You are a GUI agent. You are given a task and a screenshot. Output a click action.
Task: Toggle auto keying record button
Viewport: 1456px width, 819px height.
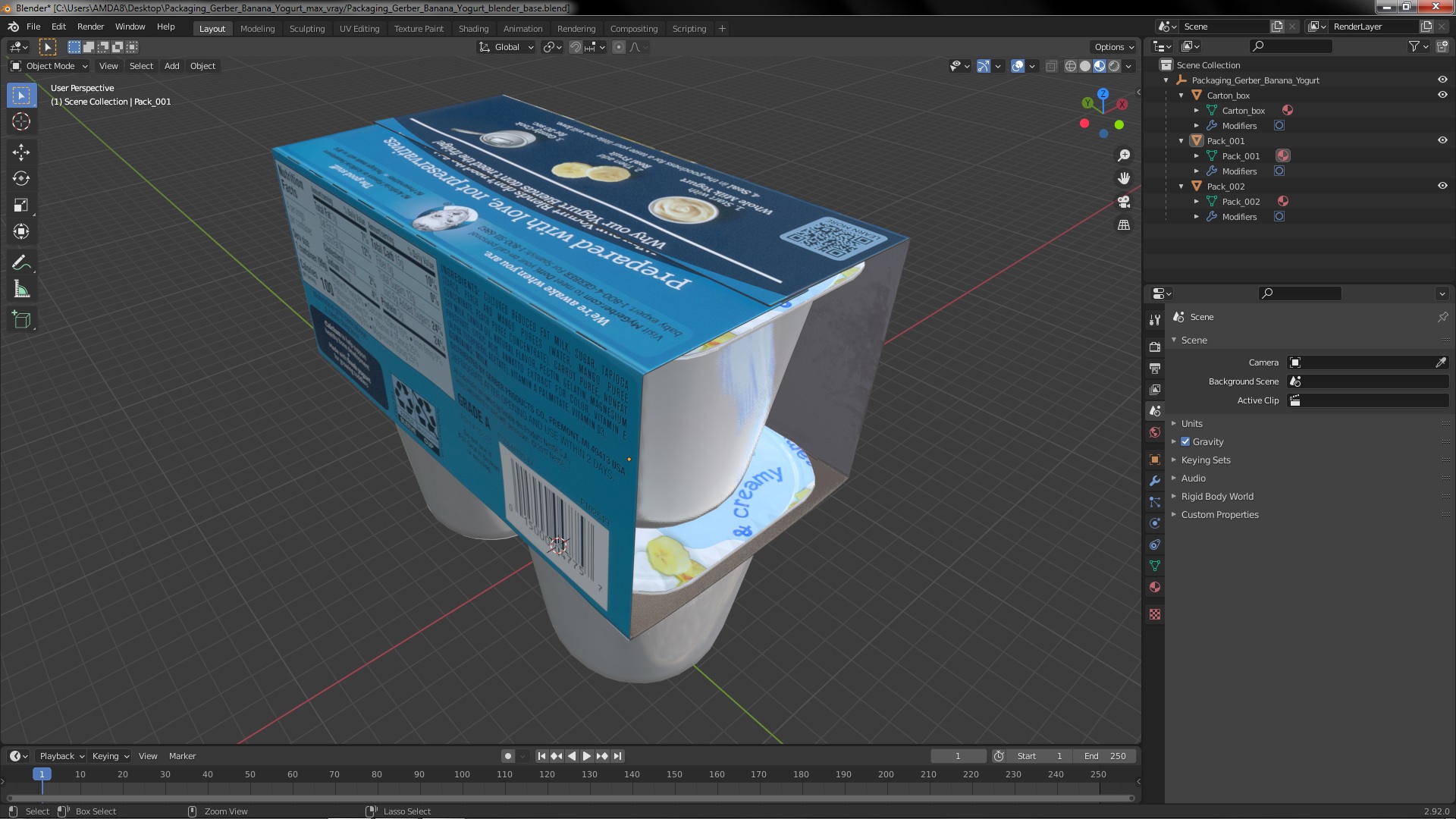[x=507, y=756]
